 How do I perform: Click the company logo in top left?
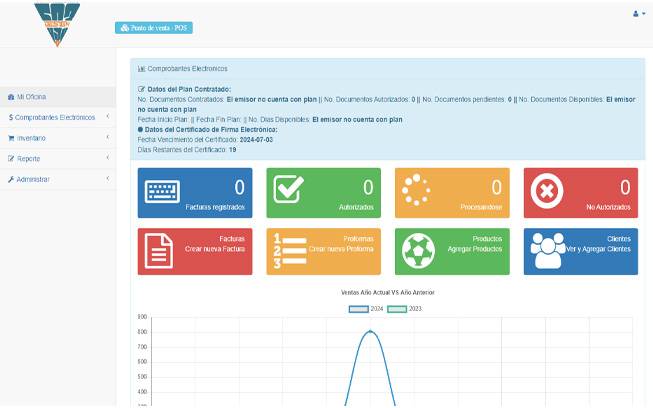coord(56,24)
